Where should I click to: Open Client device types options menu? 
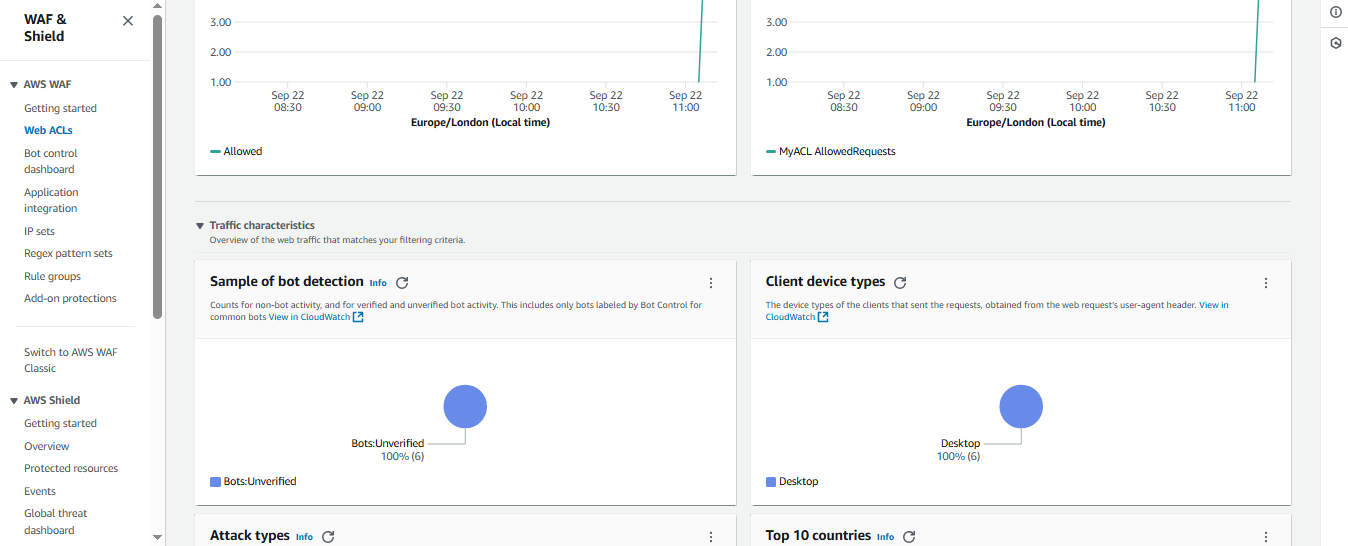[x=1266, y=283]
